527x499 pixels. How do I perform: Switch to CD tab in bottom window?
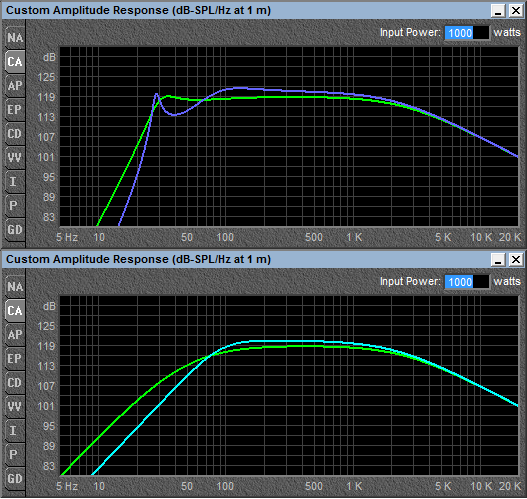[x=15, y=383]
